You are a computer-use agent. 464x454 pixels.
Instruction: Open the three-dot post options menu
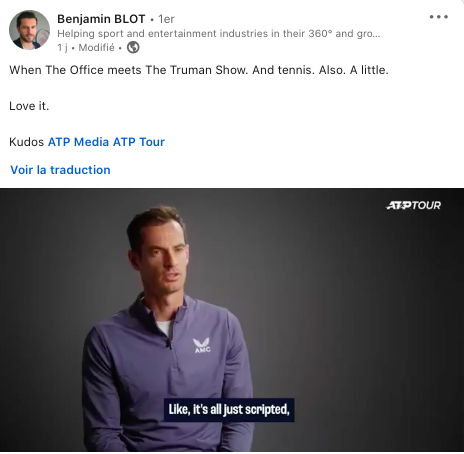pyautogui.click(x=439, y=17)
